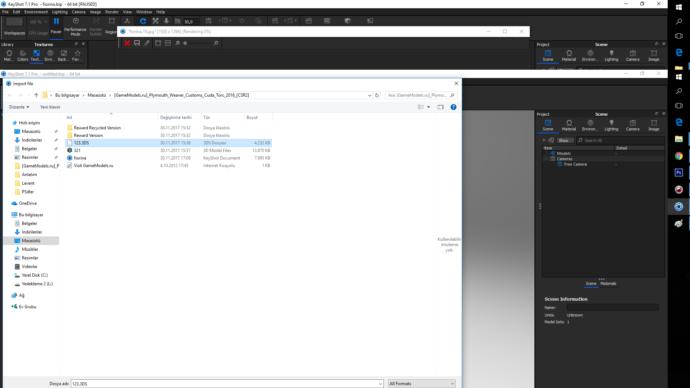This screenshot has width=690, height=388.
Task: Select the Reward Recycled Version folder
Action: point(97,128)
